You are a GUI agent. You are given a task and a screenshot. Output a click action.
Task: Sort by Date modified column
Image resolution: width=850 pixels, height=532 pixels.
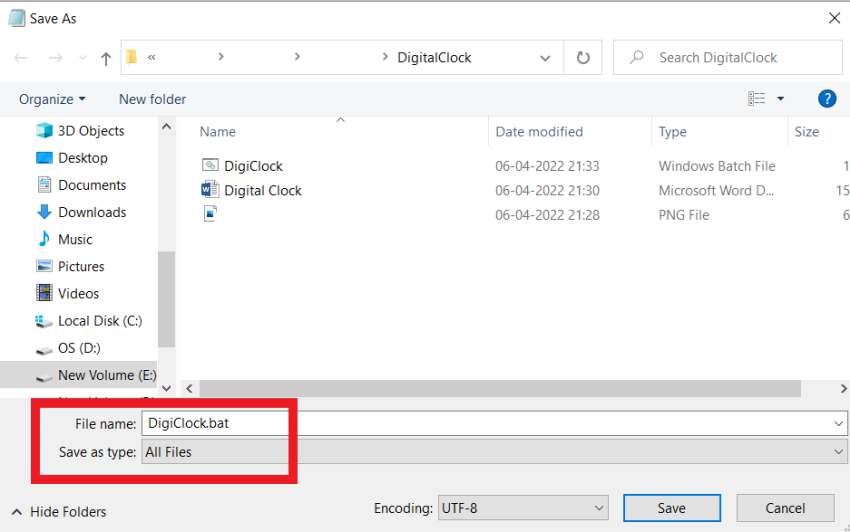(x=539, y=132)
